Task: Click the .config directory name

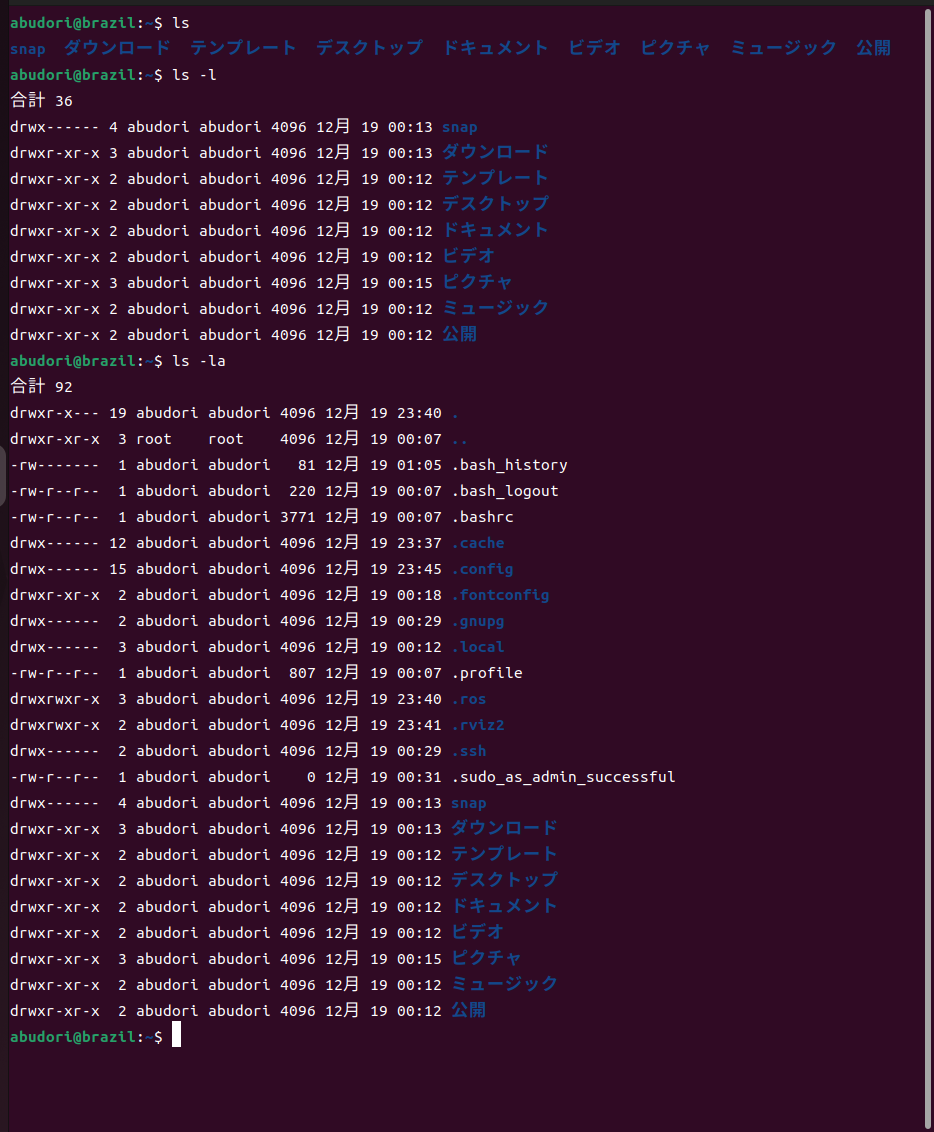Action: pyautogui.click(x=482, y=569)
